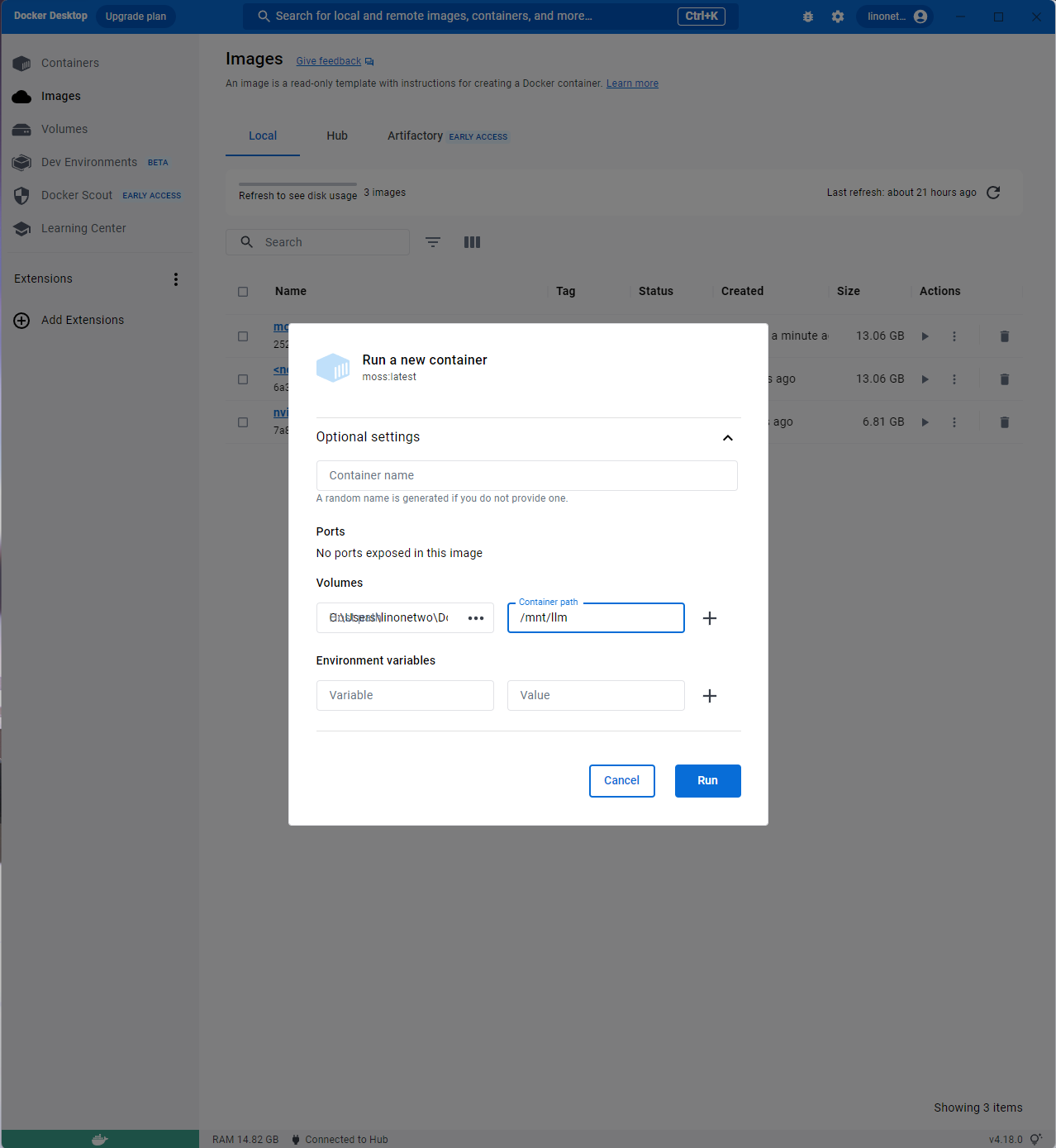This screenshot has height=1148, width=1056.
Task: Open the troubleshoot bug icon
Action: [808, 17]
